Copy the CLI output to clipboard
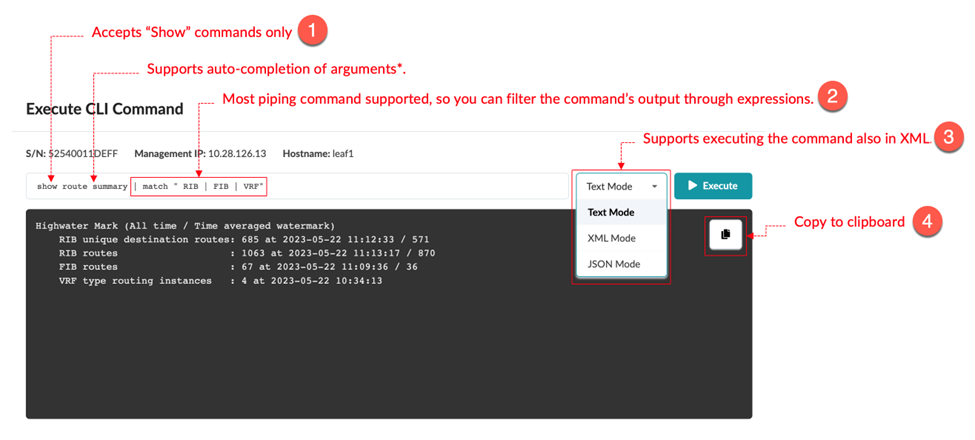 pos(726,235)
